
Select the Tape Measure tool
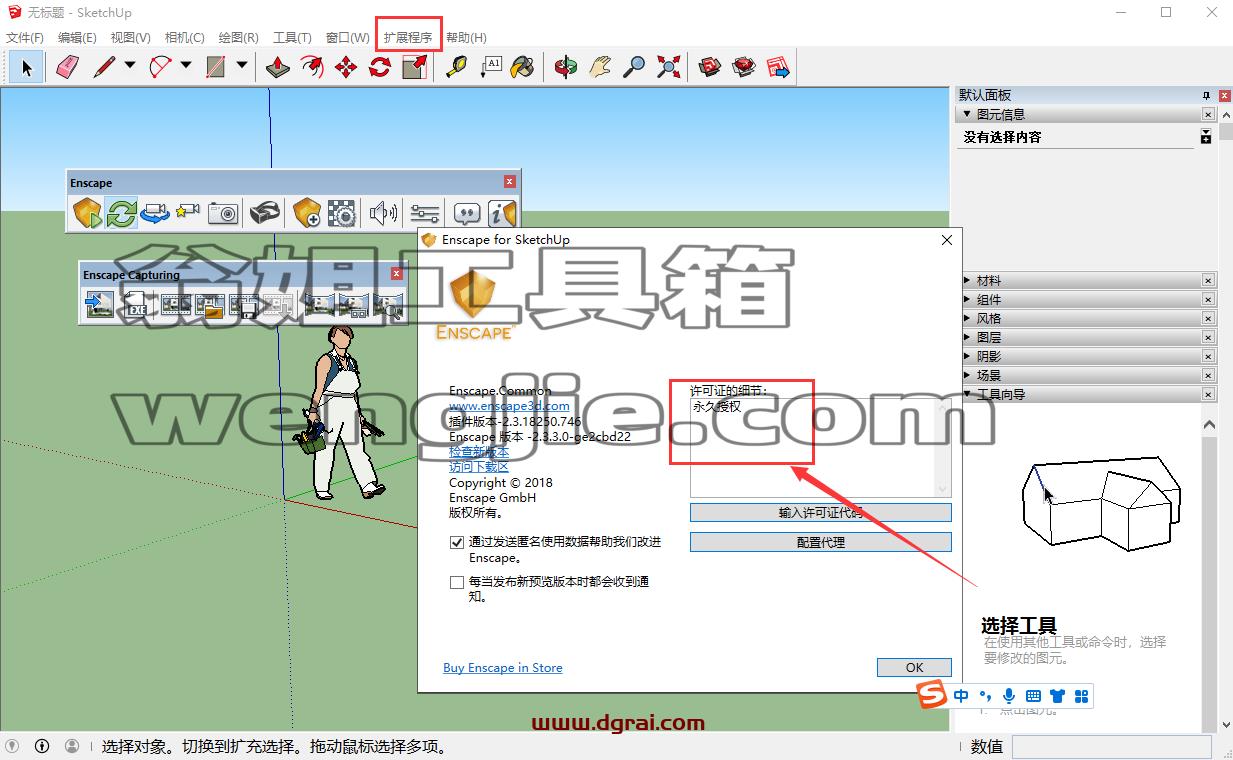pos(457,68)
